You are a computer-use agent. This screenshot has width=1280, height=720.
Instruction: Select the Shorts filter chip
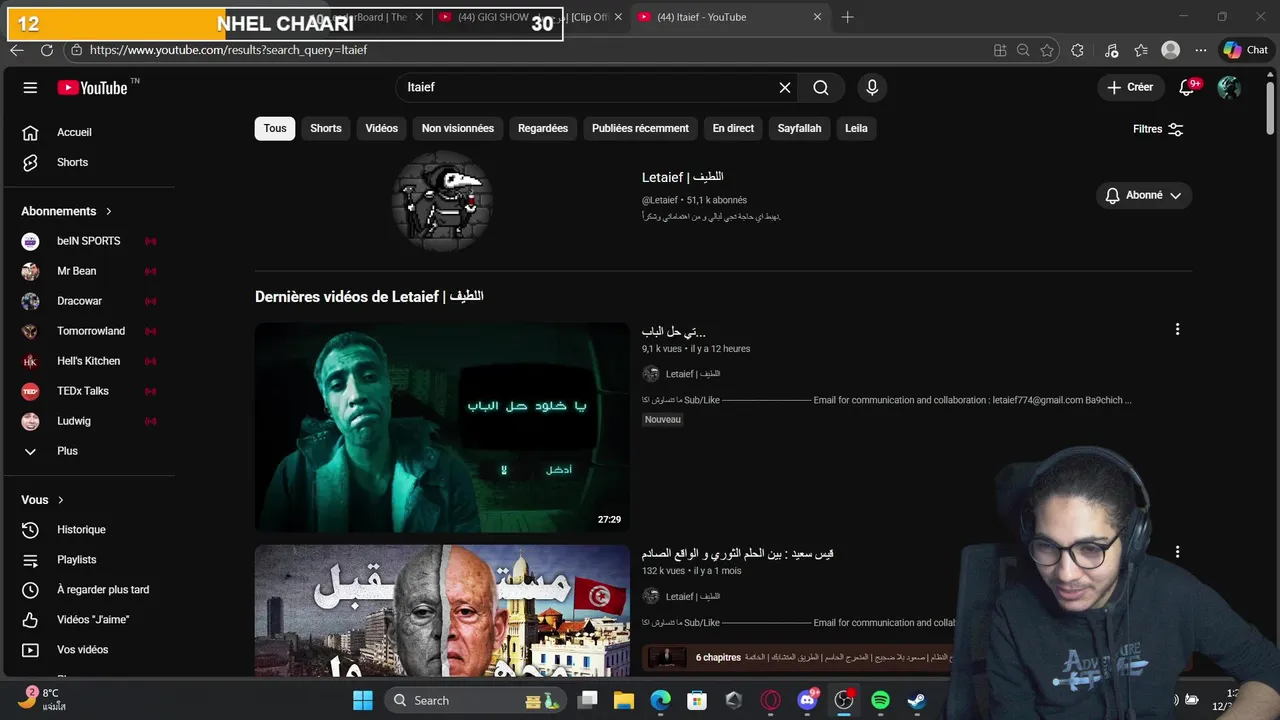(326, 128)
